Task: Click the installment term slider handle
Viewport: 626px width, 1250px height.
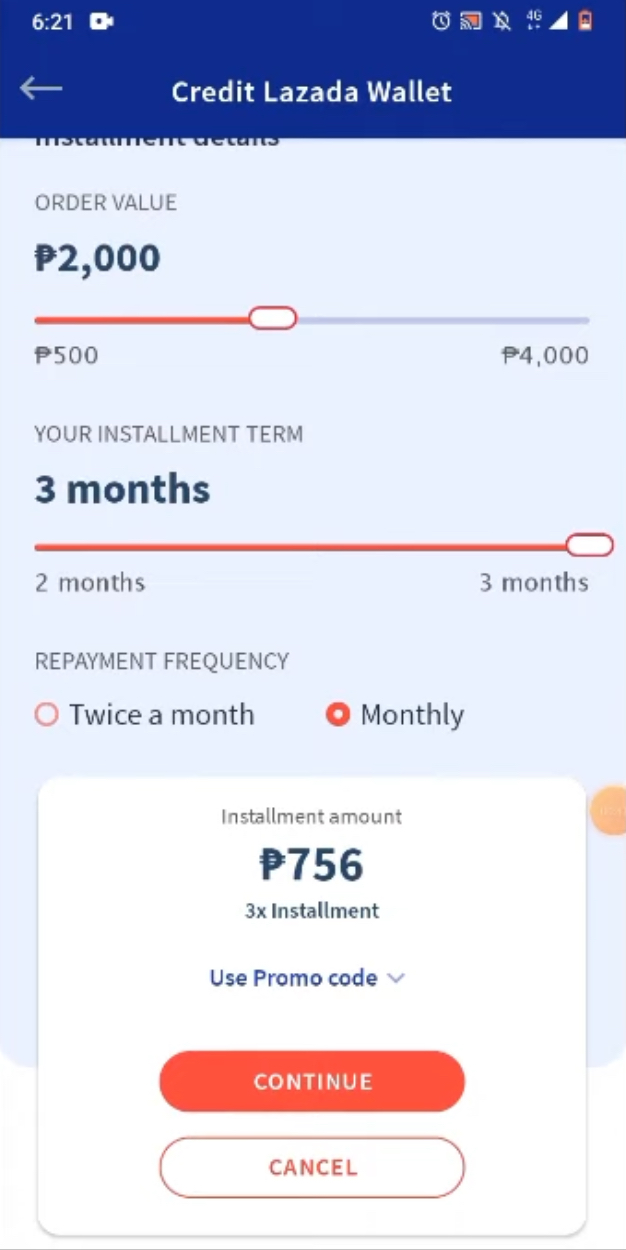Action: point(589,546)
